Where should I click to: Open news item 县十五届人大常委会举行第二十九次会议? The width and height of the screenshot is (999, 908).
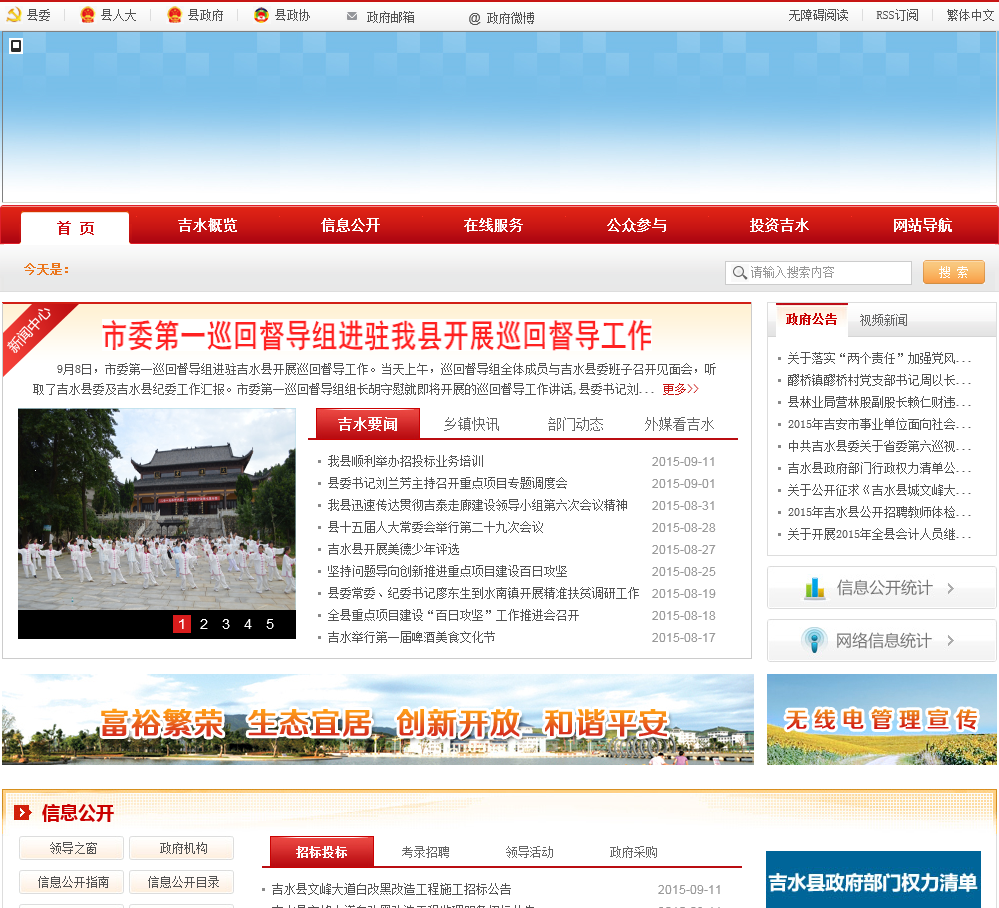click(435, 527)
